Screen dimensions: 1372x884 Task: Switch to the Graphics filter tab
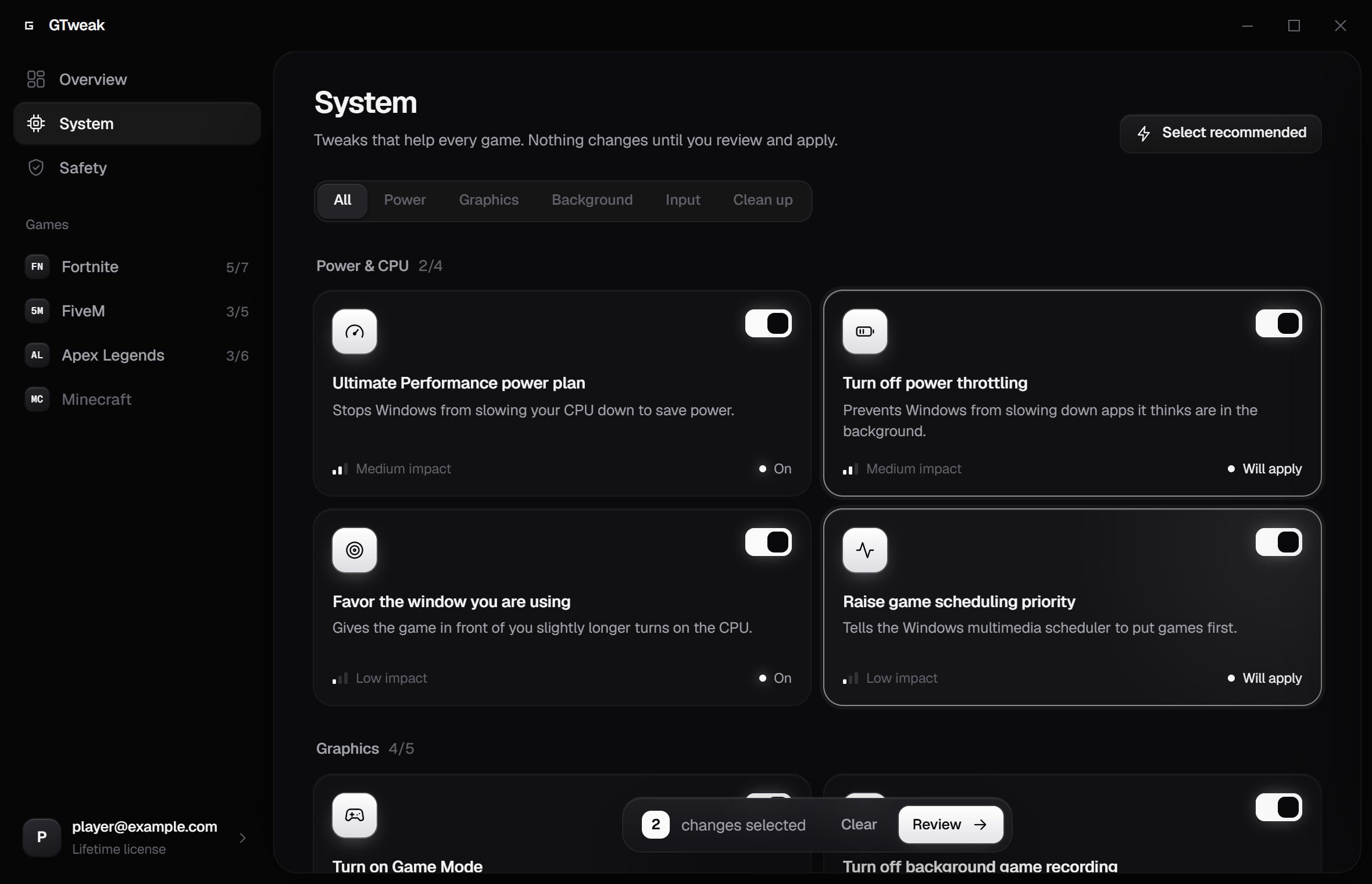(489, 201)
